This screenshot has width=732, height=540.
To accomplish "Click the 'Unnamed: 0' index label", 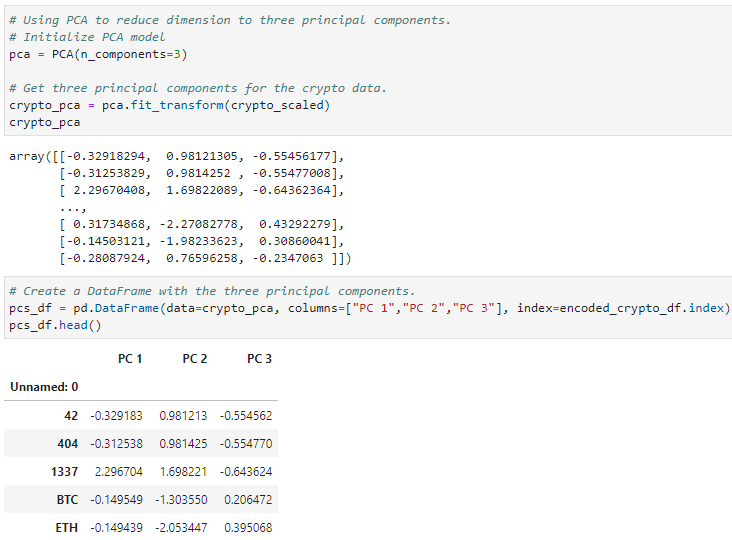I will pyautogui.click(x=44, y=387).
